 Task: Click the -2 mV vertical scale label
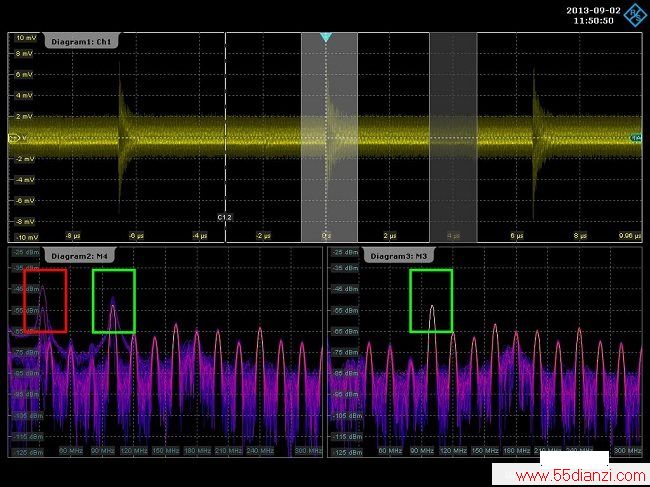tap(24, 159)
